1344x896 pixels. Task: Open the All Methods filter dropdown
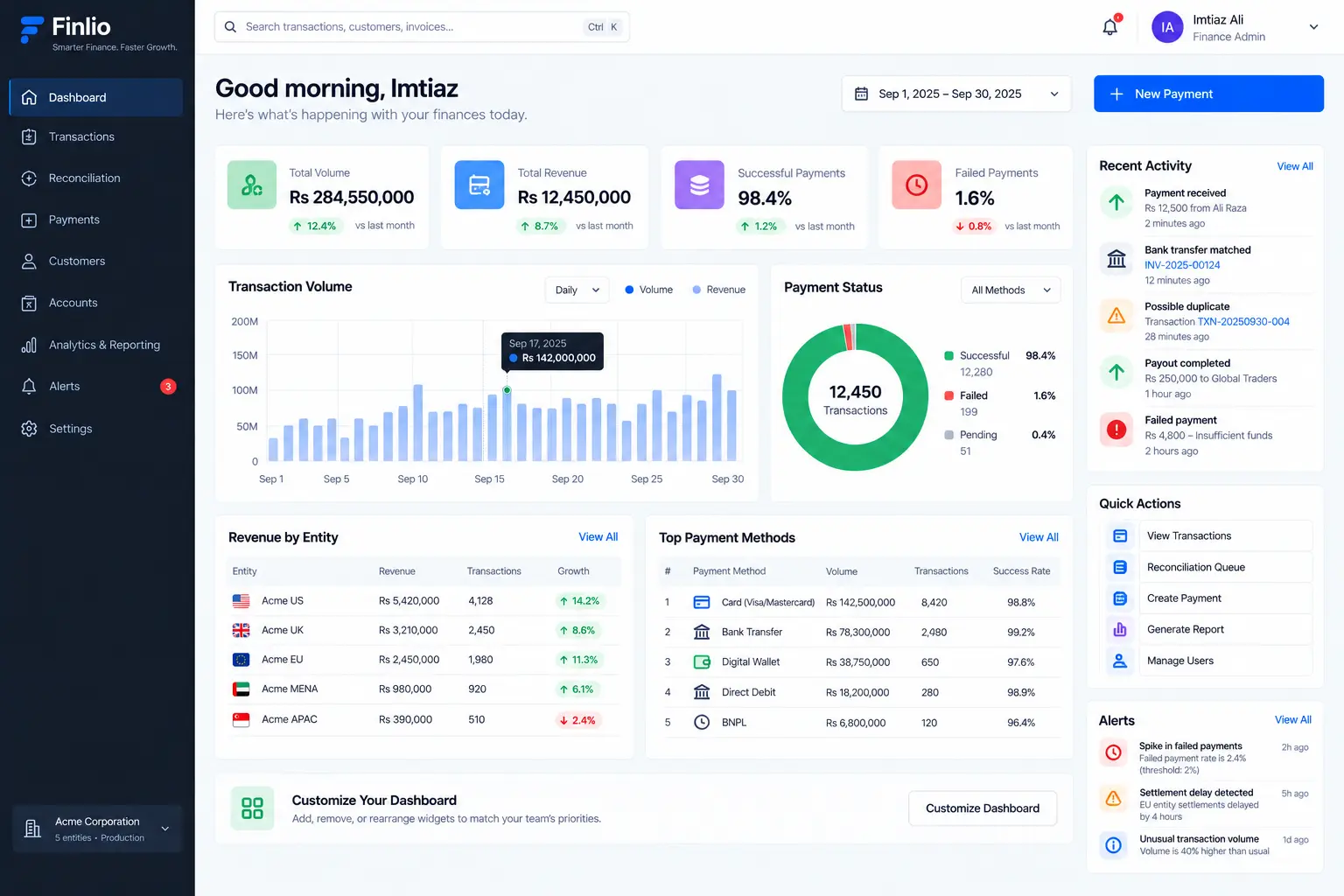click(1011, 290)
